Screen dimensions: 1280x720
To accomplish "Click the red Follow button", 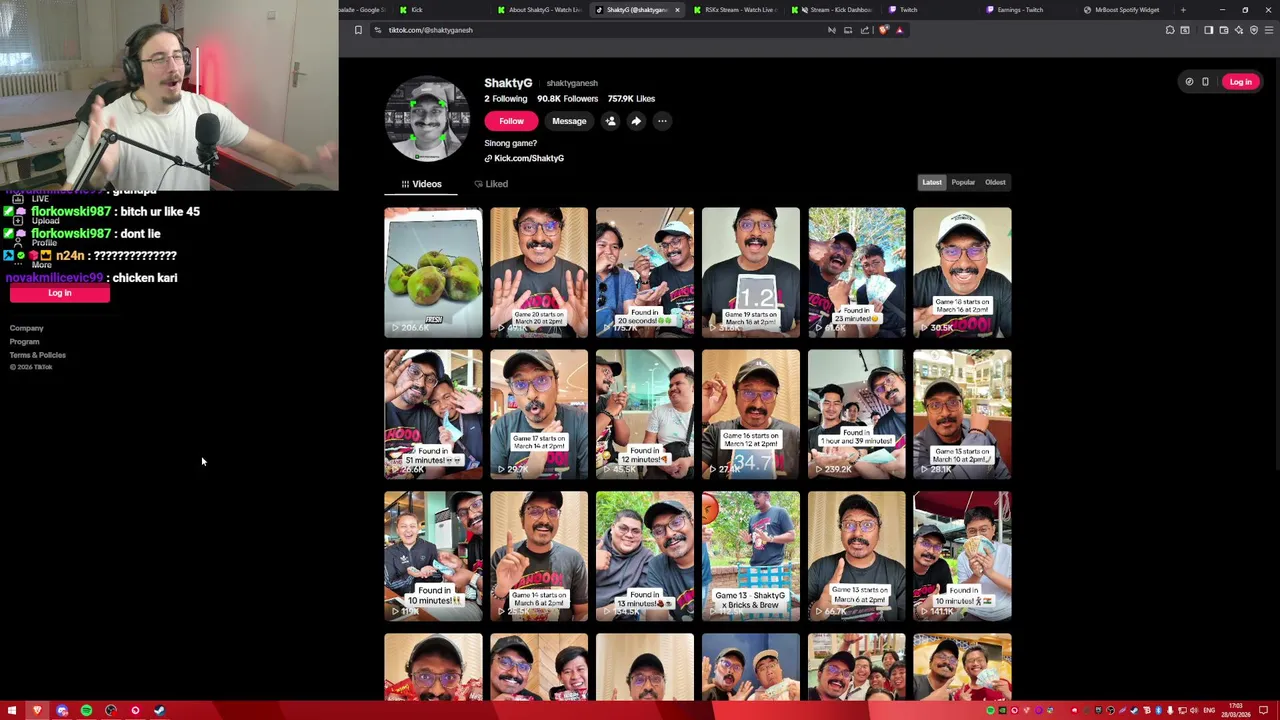I will (x=511, y=121).
